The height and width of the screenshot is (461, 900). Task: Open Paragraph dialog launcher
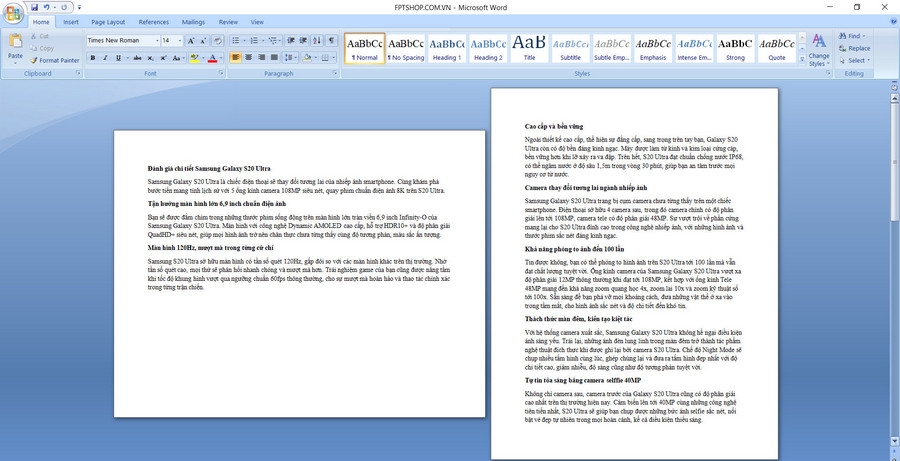pos(335,73)
